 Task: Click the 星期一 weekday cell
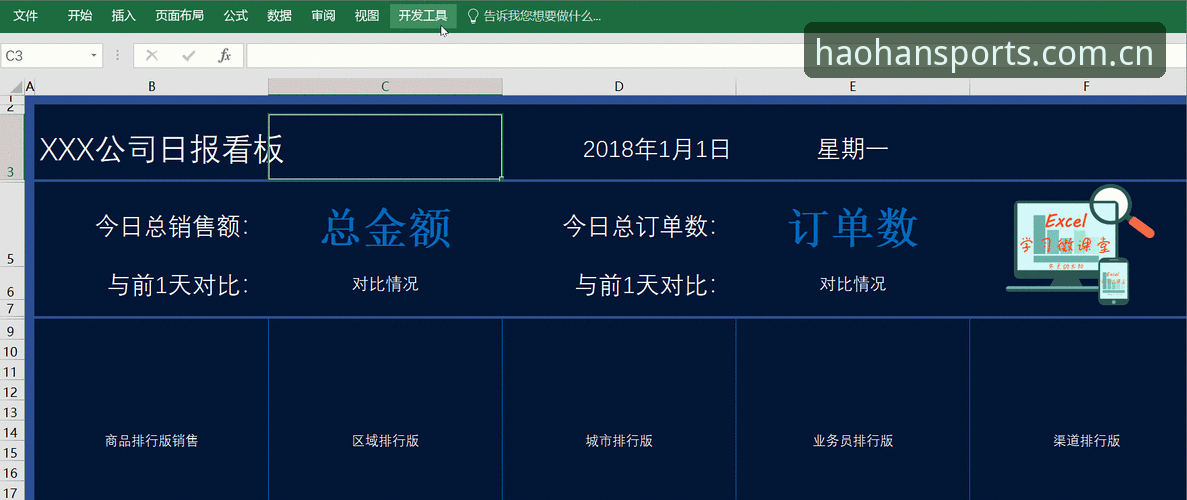(x=852, y=149)
